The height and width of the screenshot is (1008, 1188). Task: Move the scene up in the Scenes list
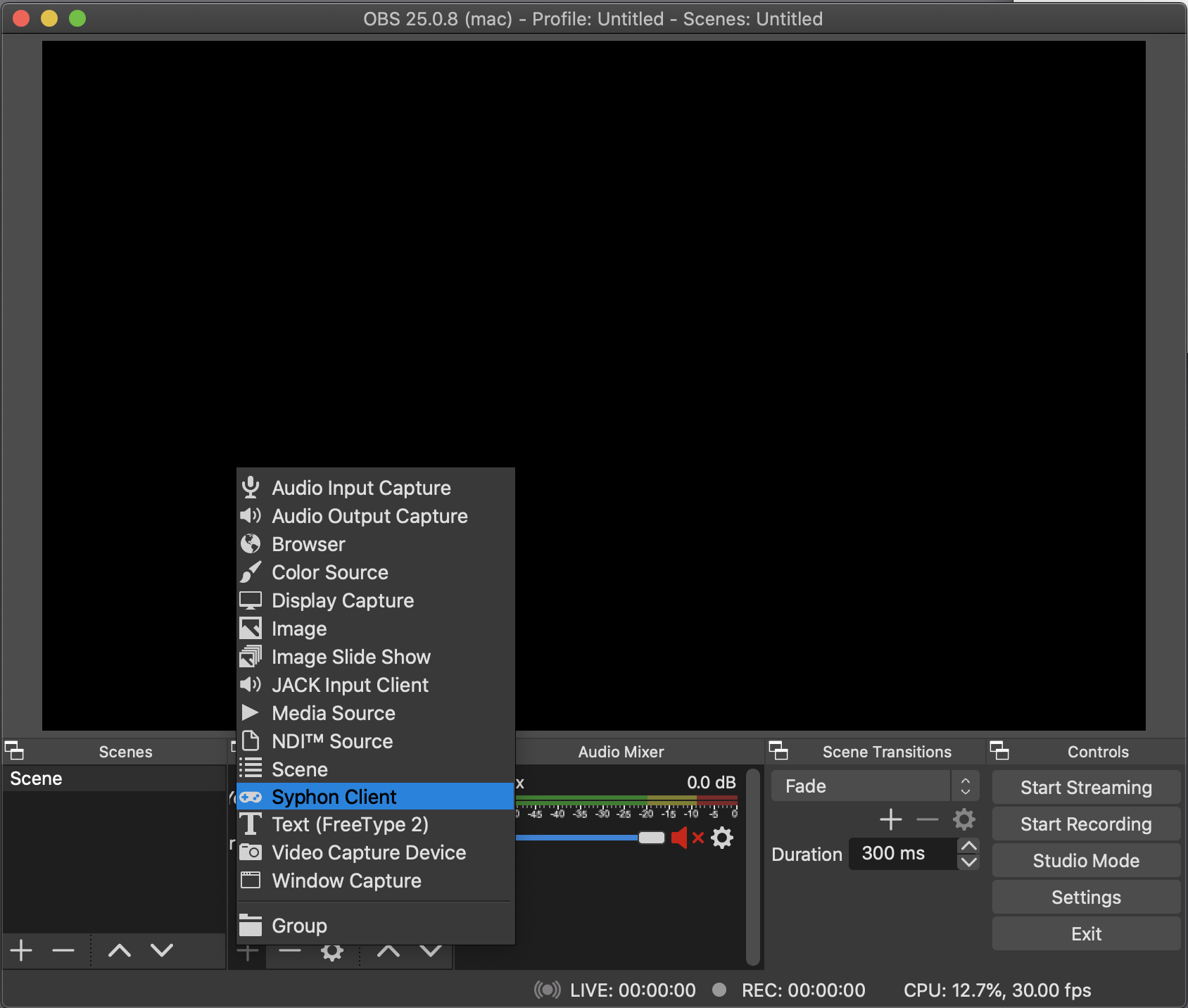(120, 950)
